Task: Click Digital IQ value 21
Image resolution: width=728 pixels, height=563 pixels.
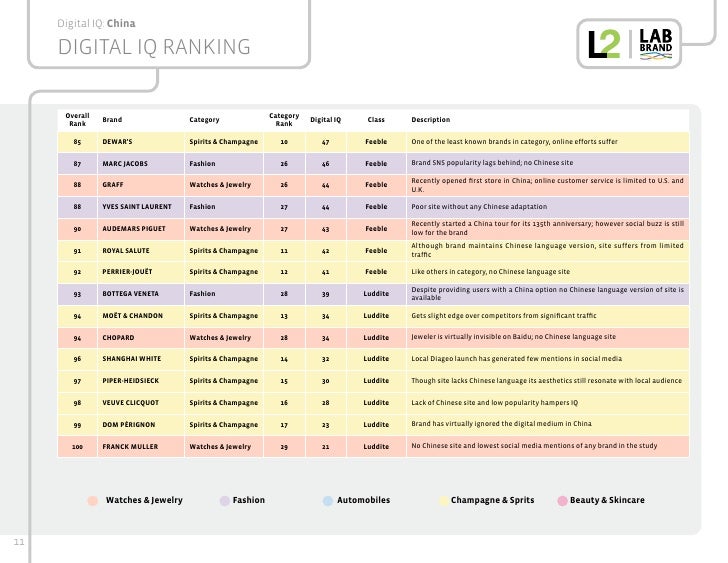Action: 325,447
